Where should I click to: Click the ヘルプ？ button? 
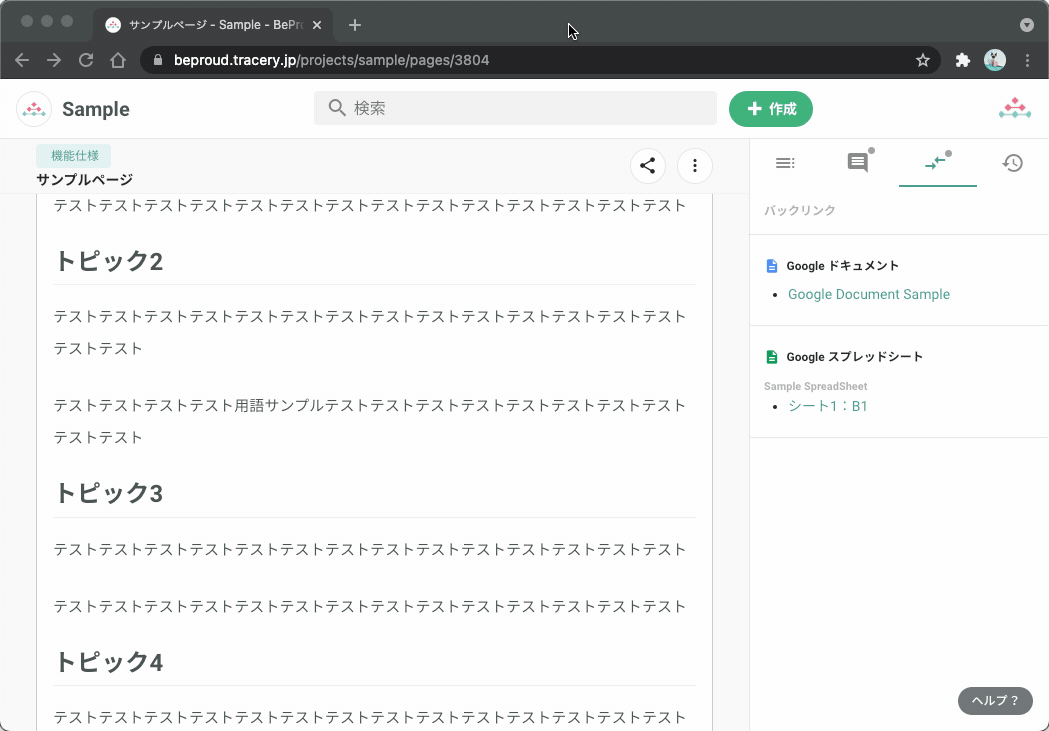pos(994,701)
